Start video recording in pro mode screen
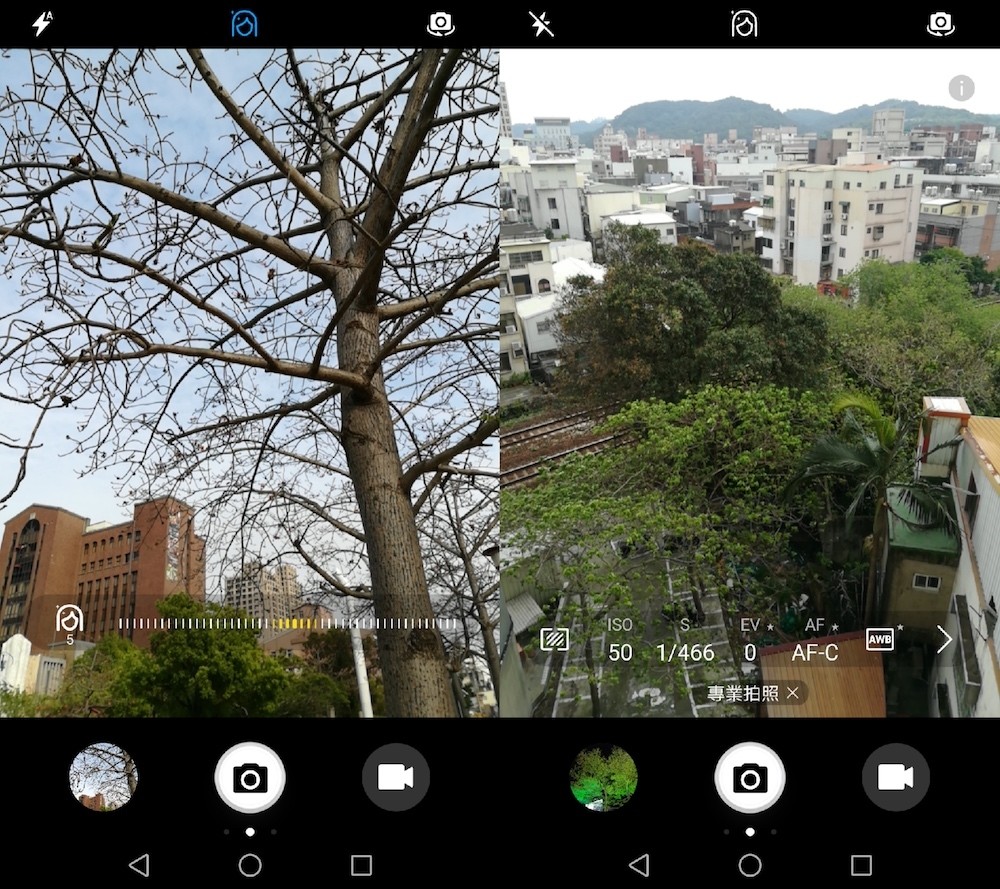Image resolution: width=1000 pixels, height=889 pixels. click(x=895, y=777)
